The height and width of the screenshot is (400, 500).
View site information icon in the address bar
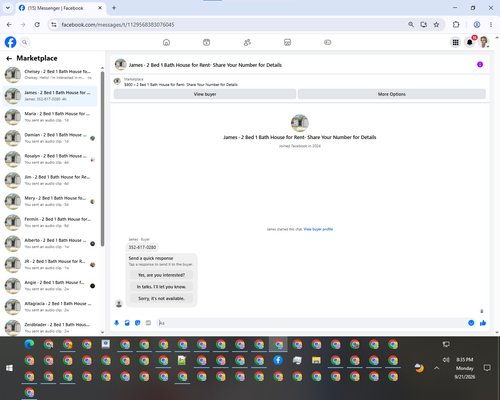click(x=54, y=25)
